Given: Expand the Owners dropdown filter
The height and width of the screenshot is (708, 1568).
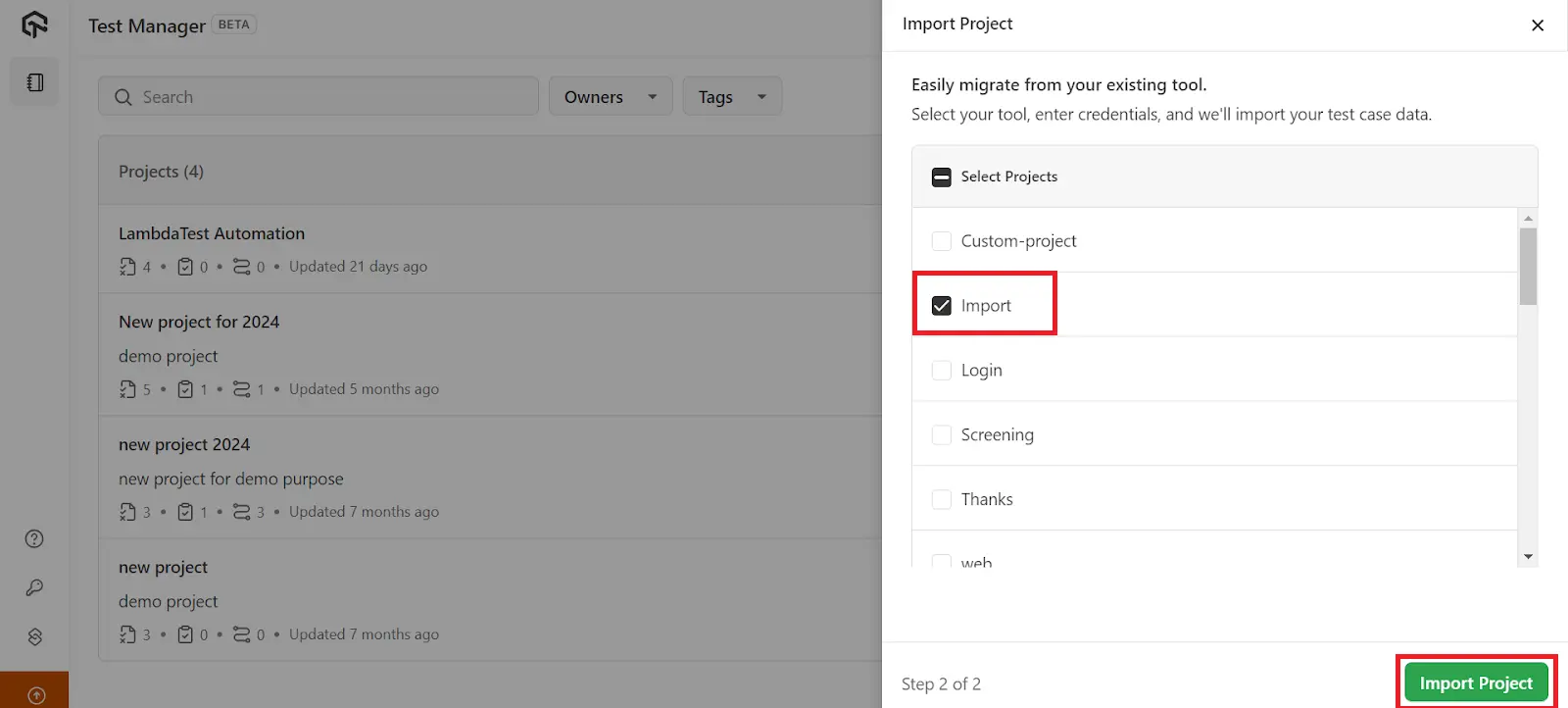Looking at the screenshot, I should (610, 97).
